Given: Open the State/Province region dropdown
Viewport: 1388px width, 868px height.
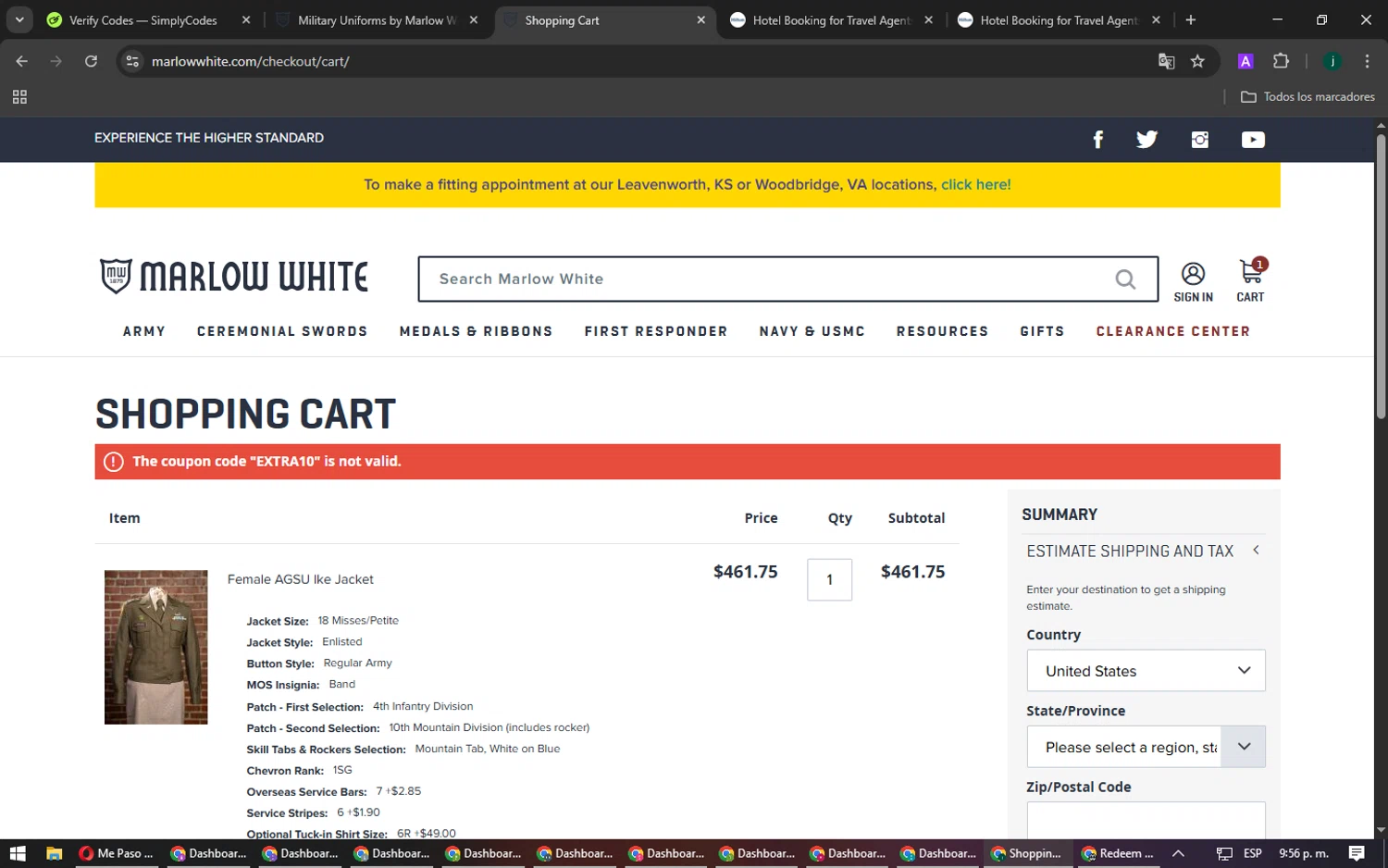Looking at the screenshot, I should [1146, 747].
